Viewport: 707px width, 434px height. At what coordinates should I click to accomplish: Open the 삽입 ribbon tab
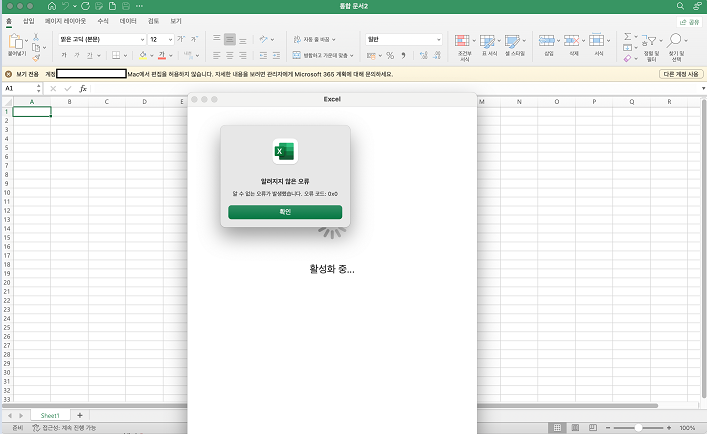28,21
